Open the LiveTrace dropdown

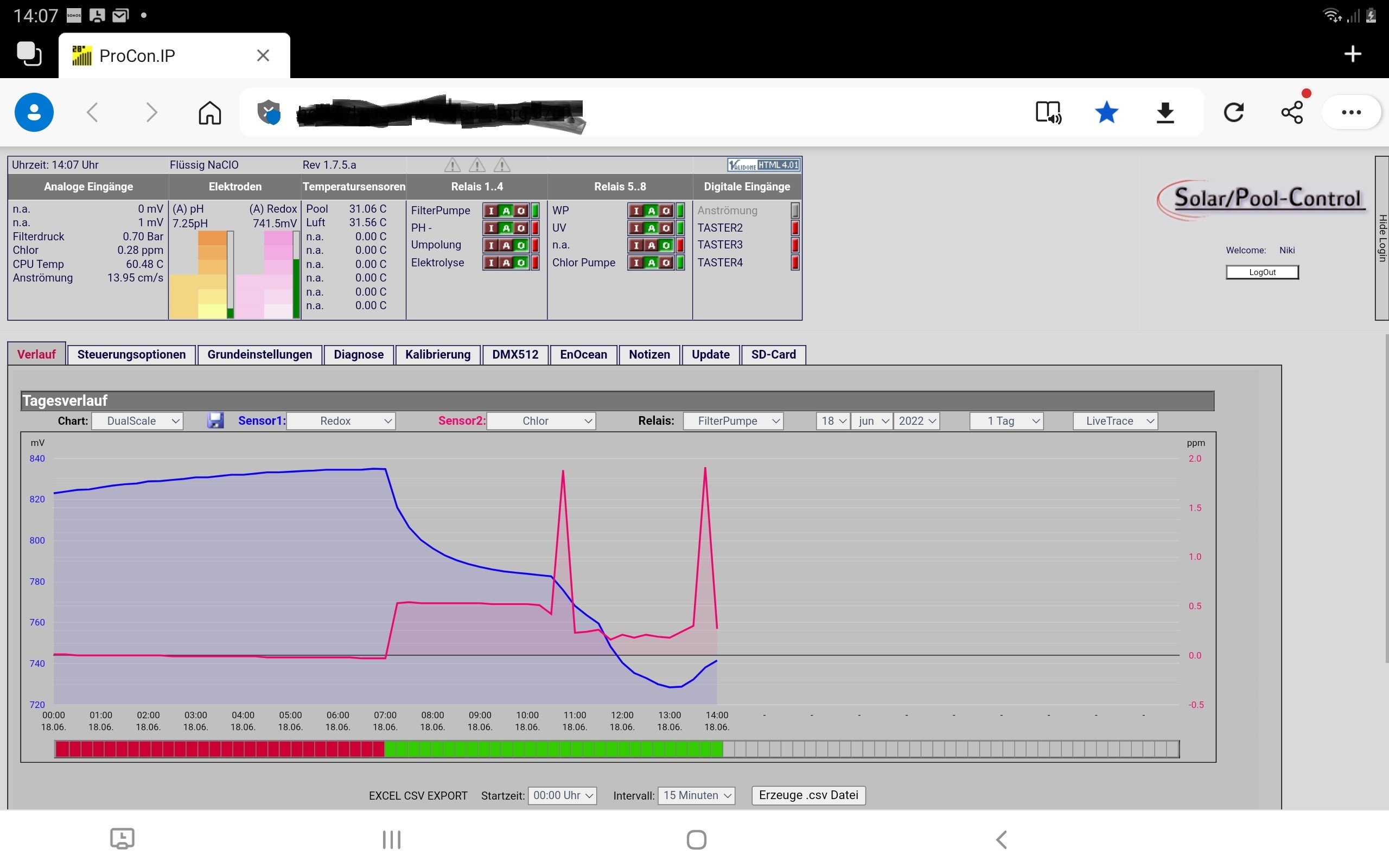click(x=1114, y=421)
